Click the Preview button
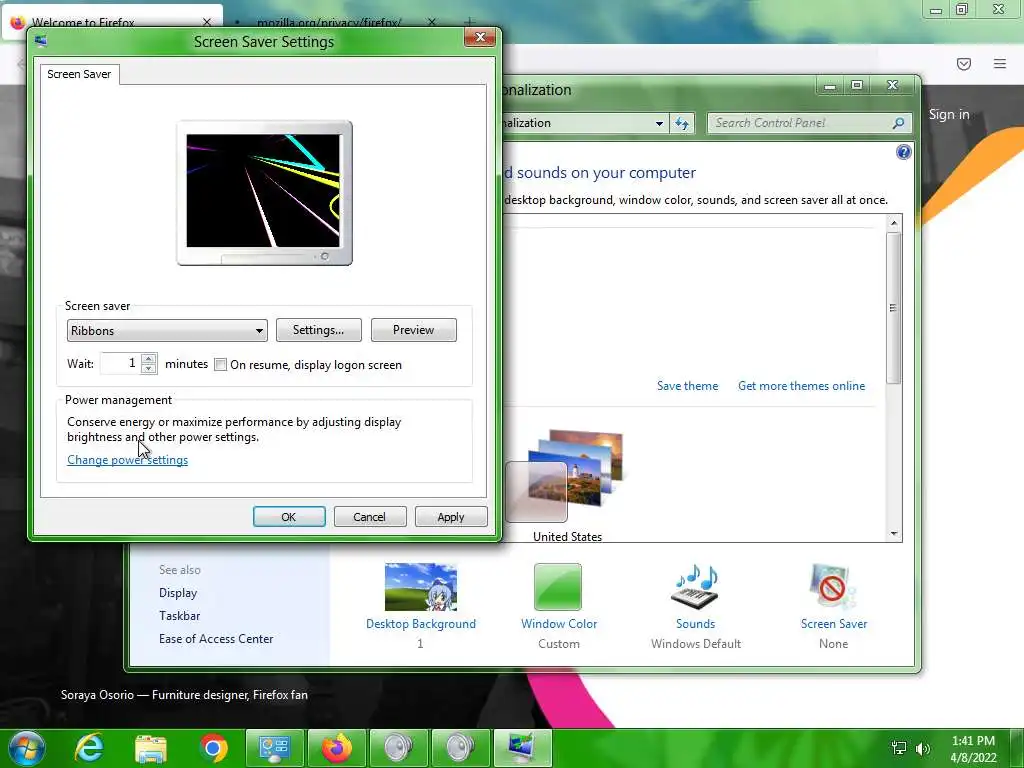 413,330
